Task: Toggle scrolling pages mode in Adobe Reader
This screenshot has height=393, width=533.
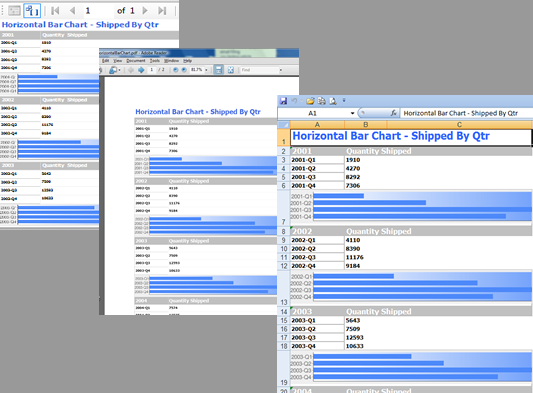Action: click(x=219, y=70)
